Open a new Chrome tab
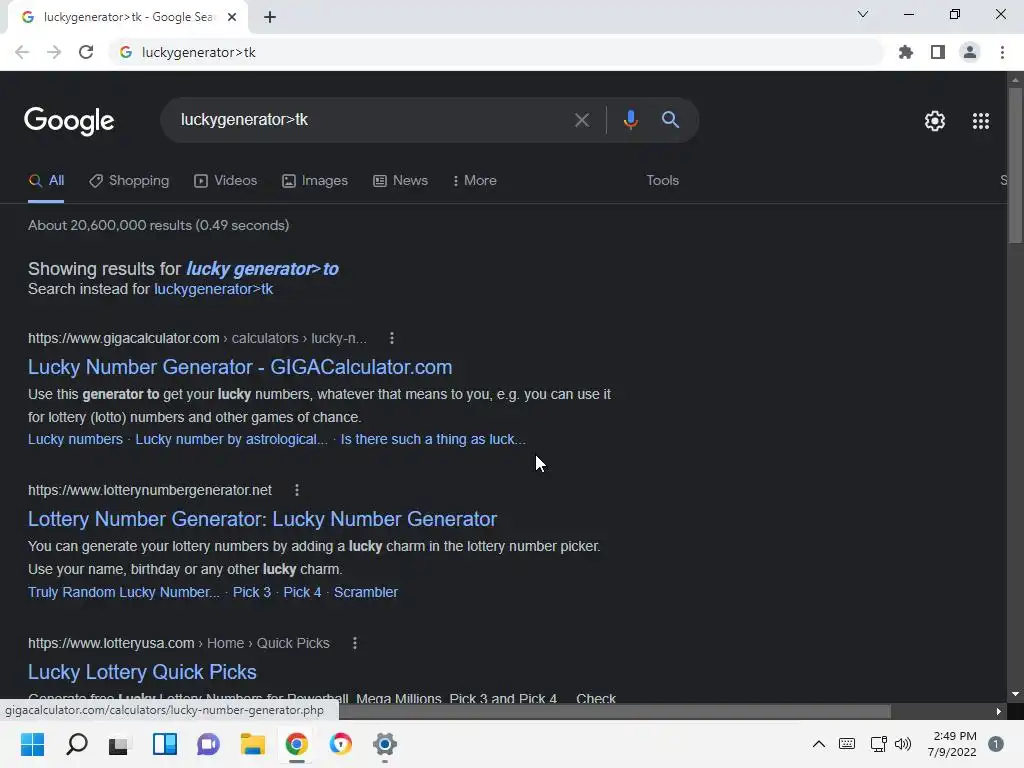 coord(270,17)
